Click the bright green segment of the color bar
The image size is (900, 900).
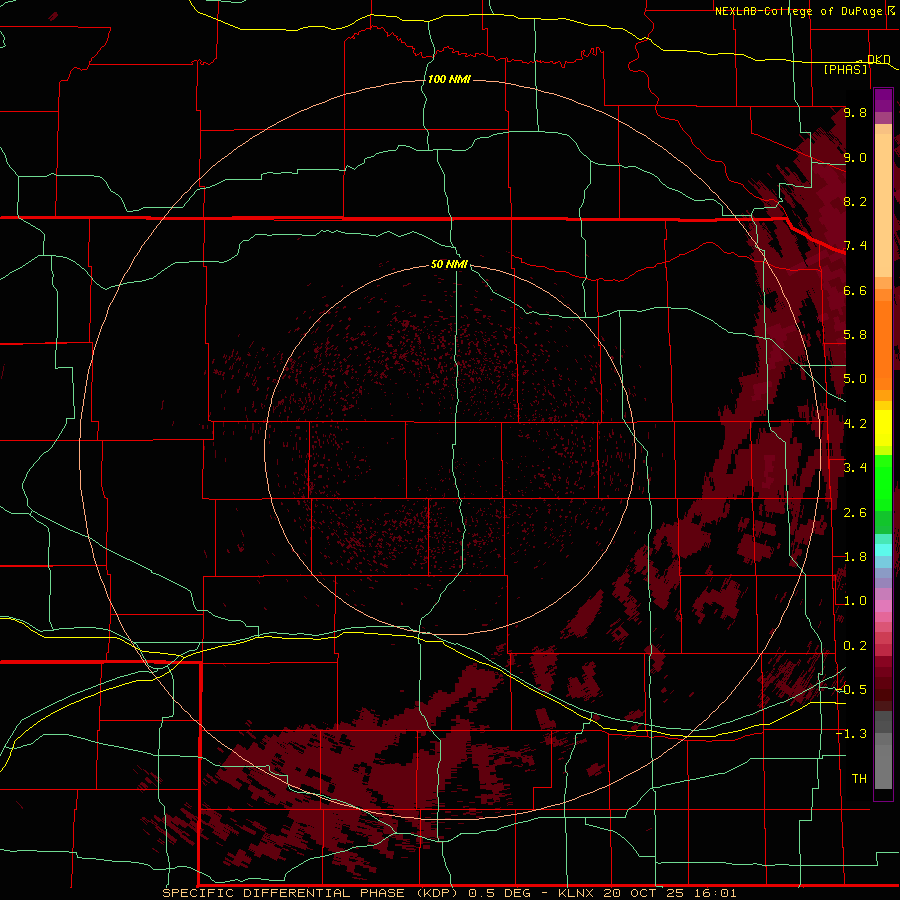pyautogui.click(x=883, y=482)
